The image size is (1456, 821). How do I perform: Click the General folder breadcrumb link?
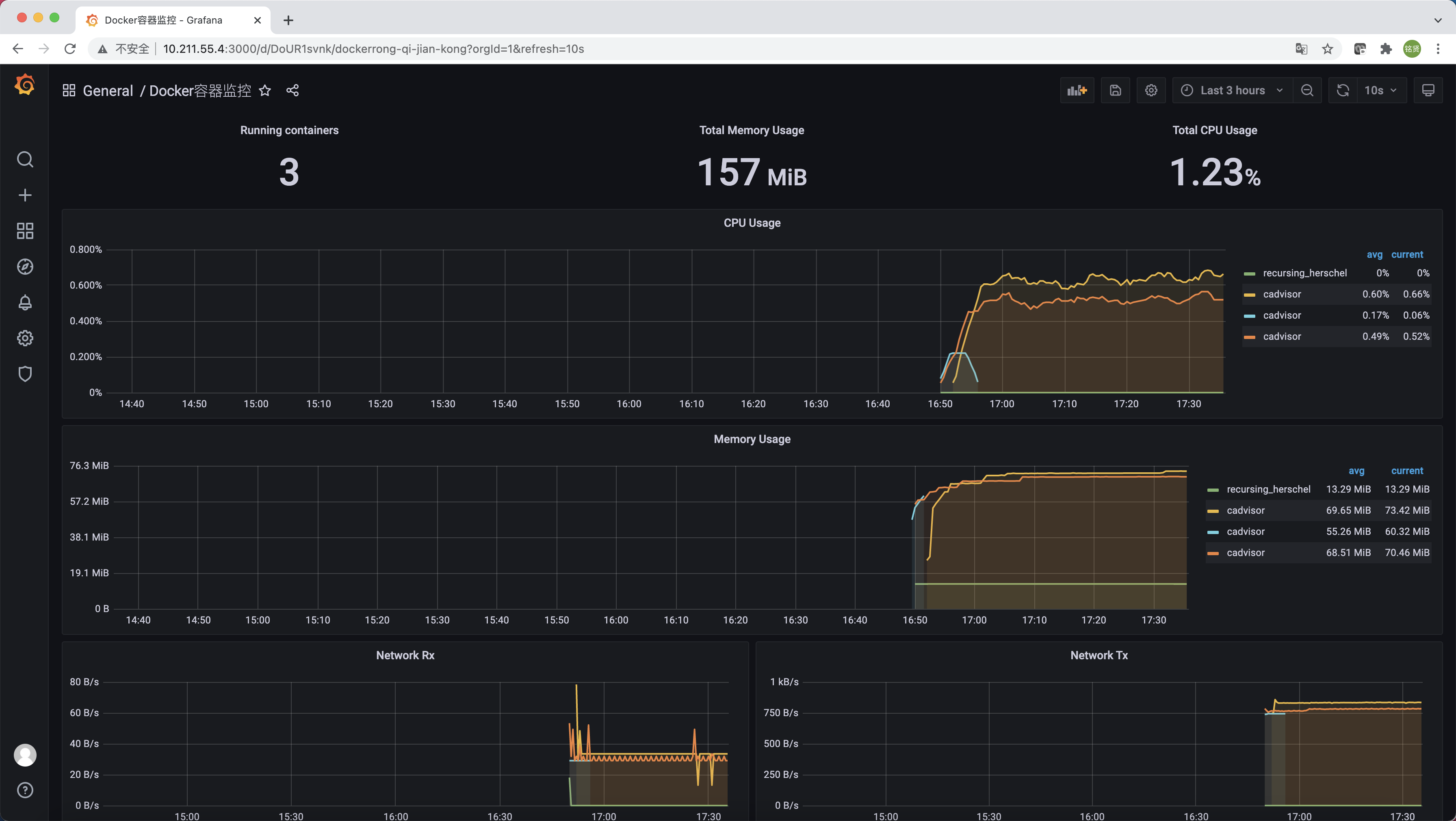coord(108,91)
